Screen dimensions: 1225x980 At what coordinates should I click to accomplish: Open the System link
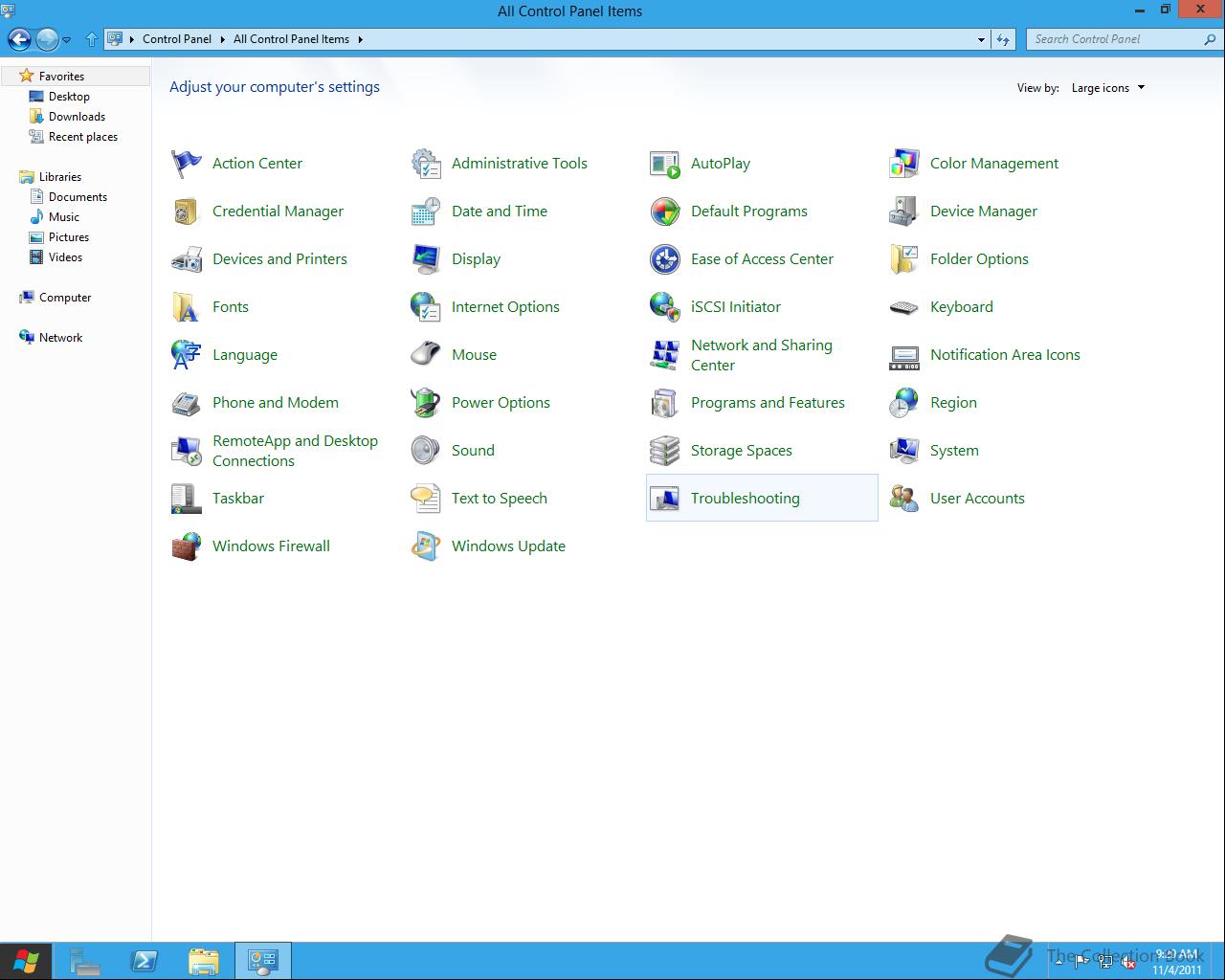pos(954,451)
